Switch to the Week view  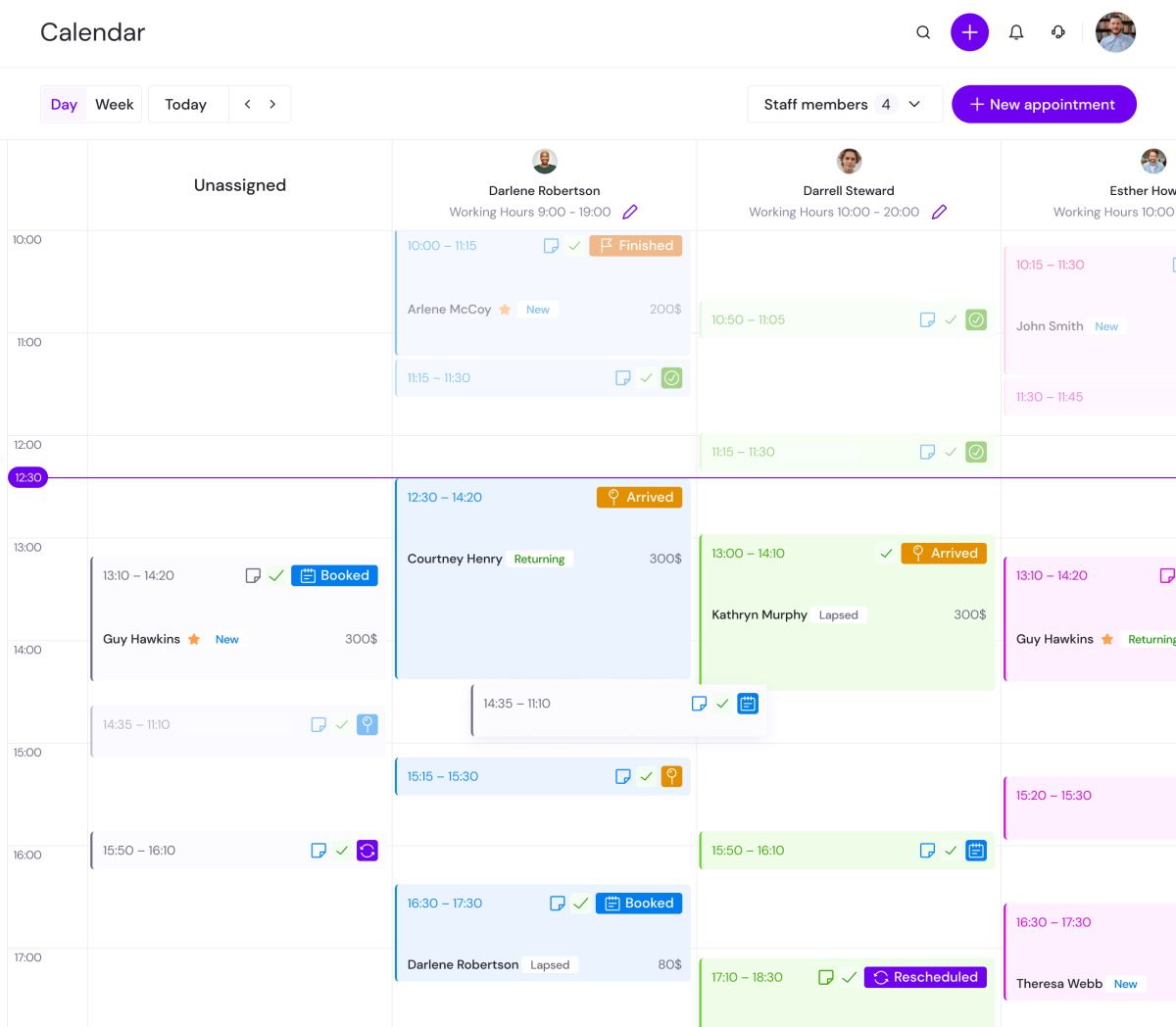[x=114, y=104]
